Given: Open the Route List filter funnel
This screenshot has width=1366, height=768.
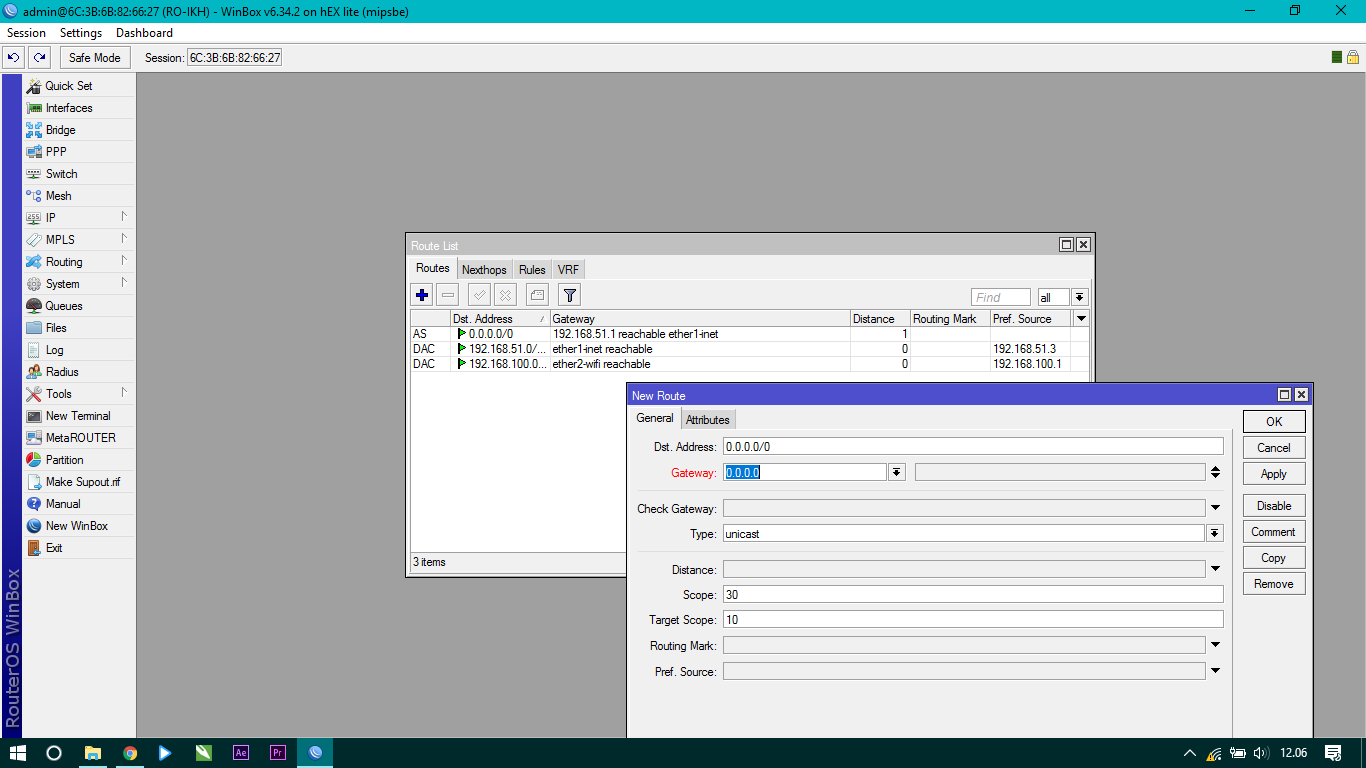Looking at the screenshot, I should click(569, 295).
